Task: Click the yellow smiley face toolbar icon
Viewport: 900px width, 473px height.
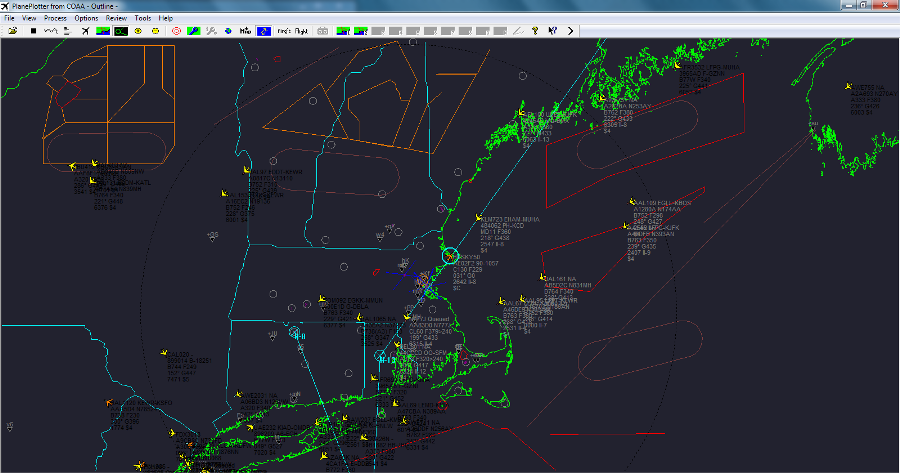Action: pos(156,31)
